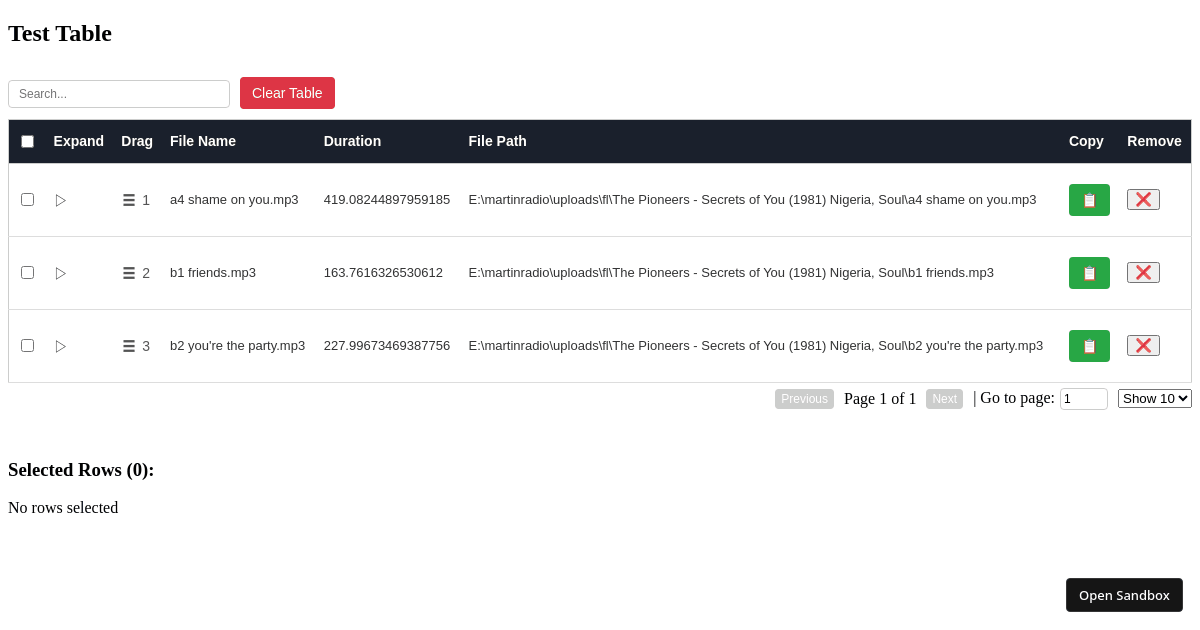Click duration 419.08244897959185
Viewport: 1200px width, 630px height.
[x=387, y=200]
